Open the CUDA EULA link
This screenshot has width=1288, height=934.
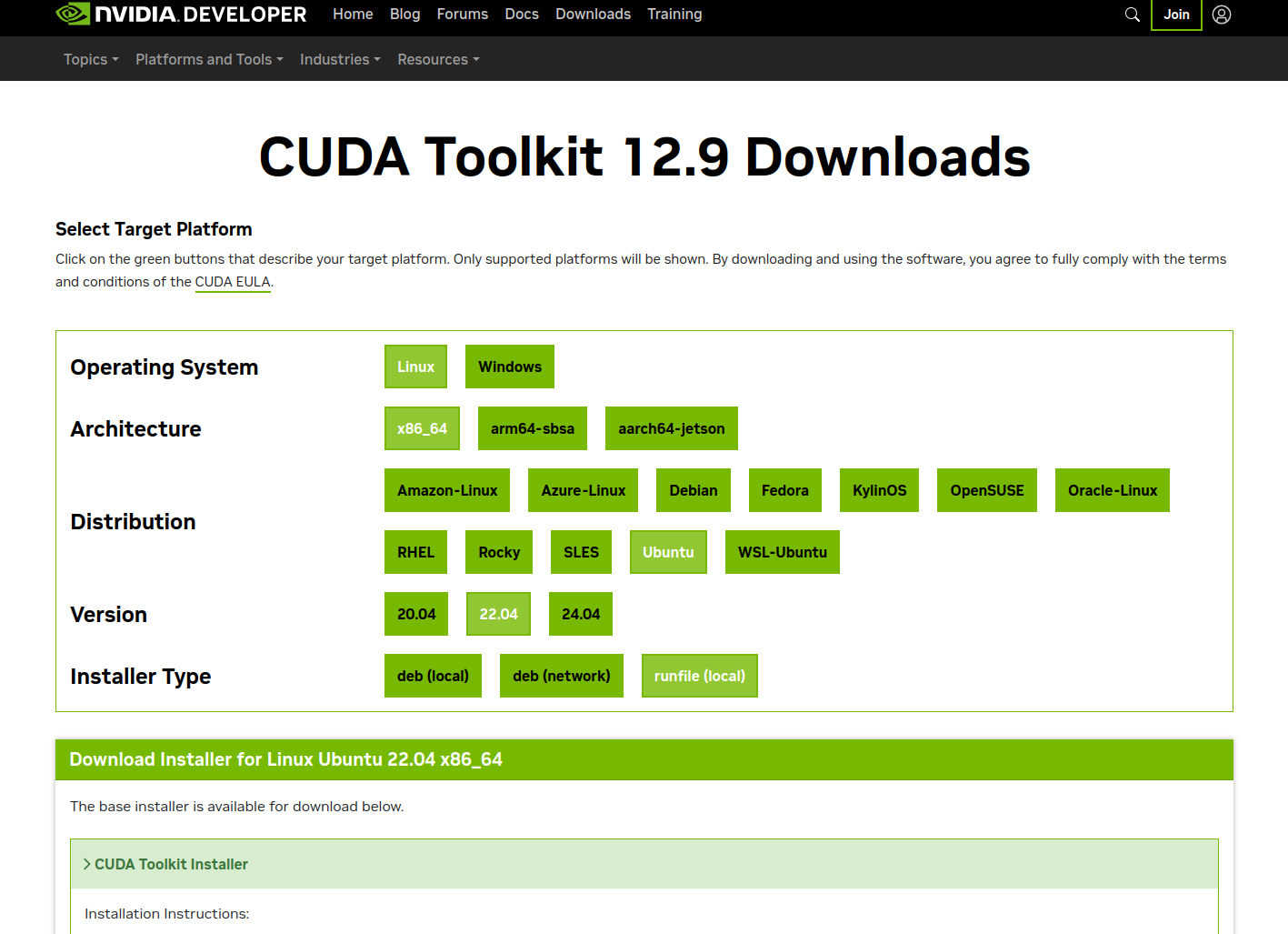pos(233,282)
